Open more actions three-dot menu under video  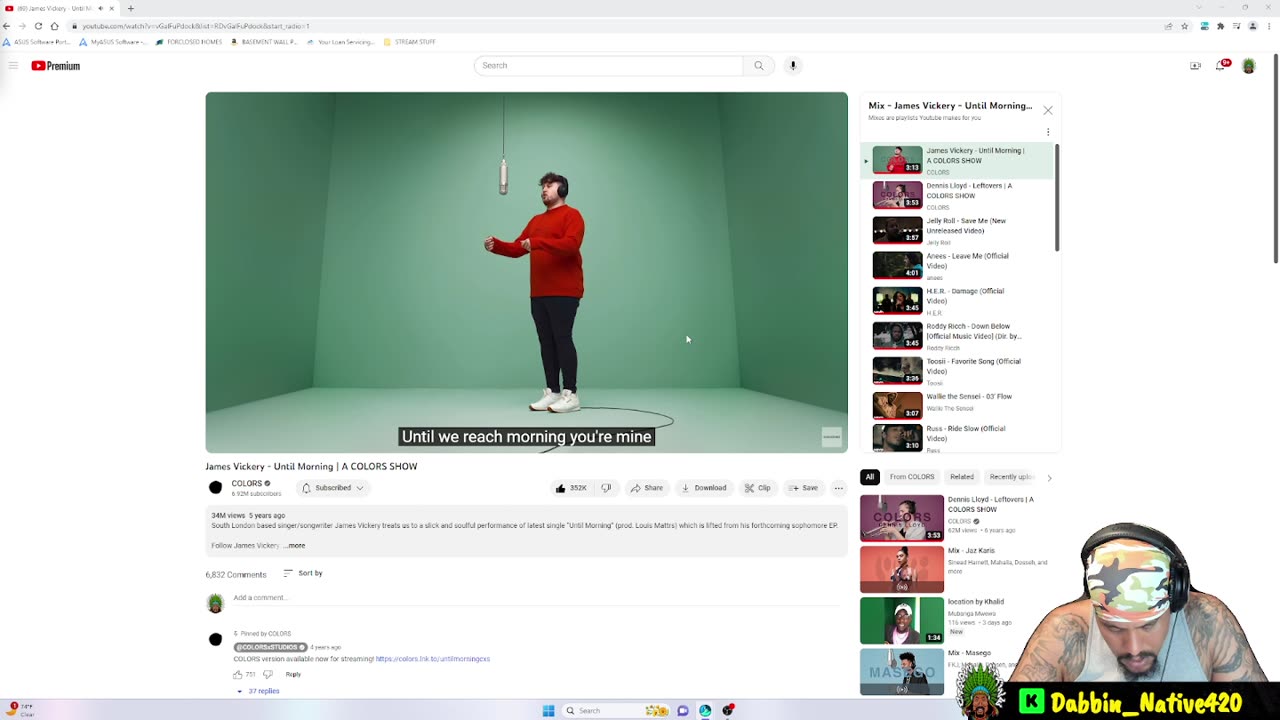pyautogui.click(x=839, y=488)
